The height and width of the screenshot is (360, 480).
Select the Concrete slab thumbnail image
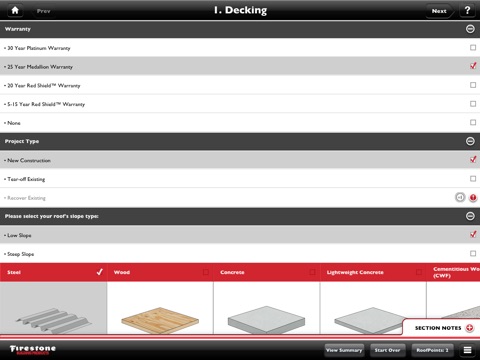point(266,319)
